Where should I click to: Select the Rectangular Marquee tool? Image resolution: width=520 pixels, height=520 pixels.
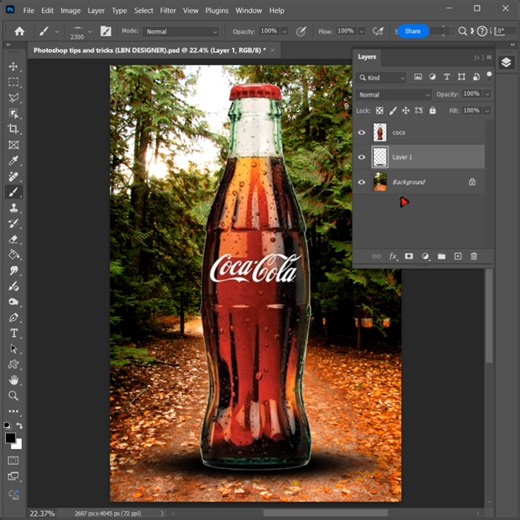click(x=13, y=82)
